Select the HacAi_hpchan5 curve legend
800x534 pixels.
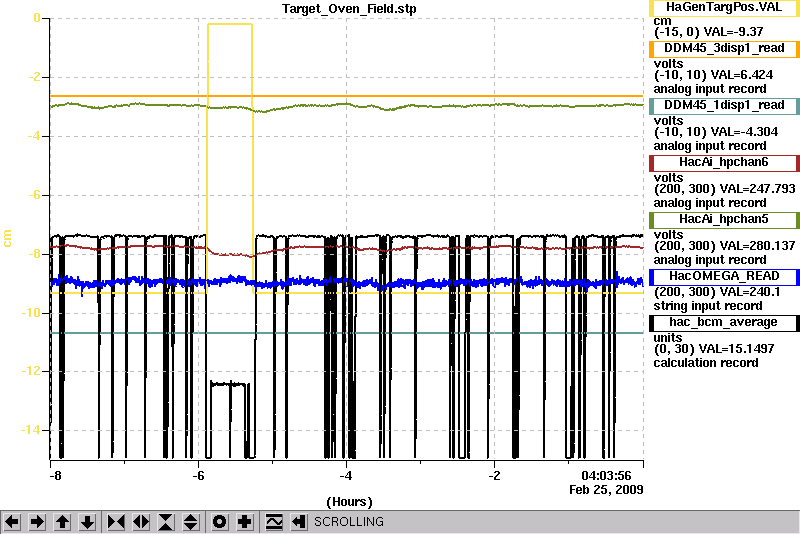[724, 220]
